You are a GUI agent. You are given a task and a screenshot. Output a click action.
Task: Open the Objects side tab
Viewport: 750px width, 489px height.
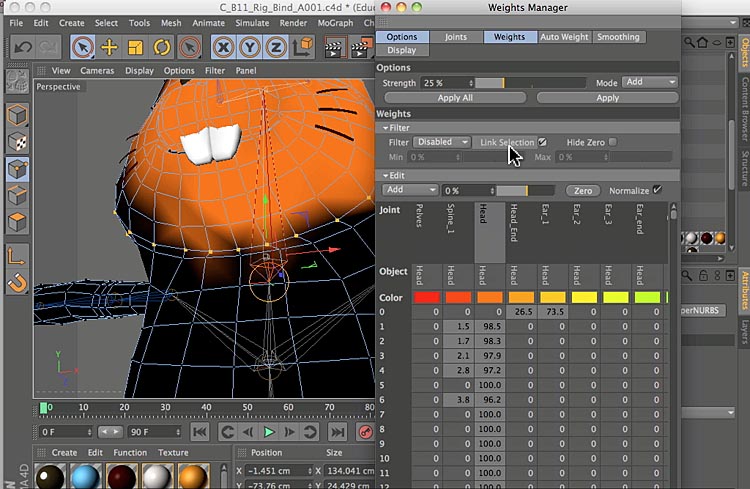pos(744,54)
